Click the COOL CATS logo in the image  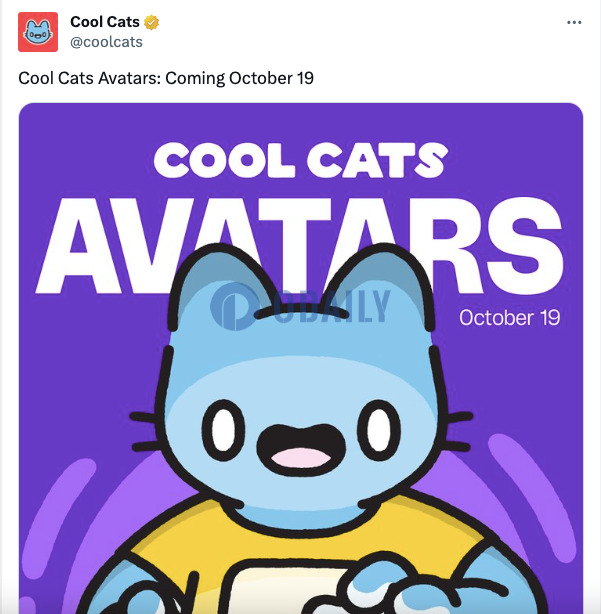tap(301, 160)
